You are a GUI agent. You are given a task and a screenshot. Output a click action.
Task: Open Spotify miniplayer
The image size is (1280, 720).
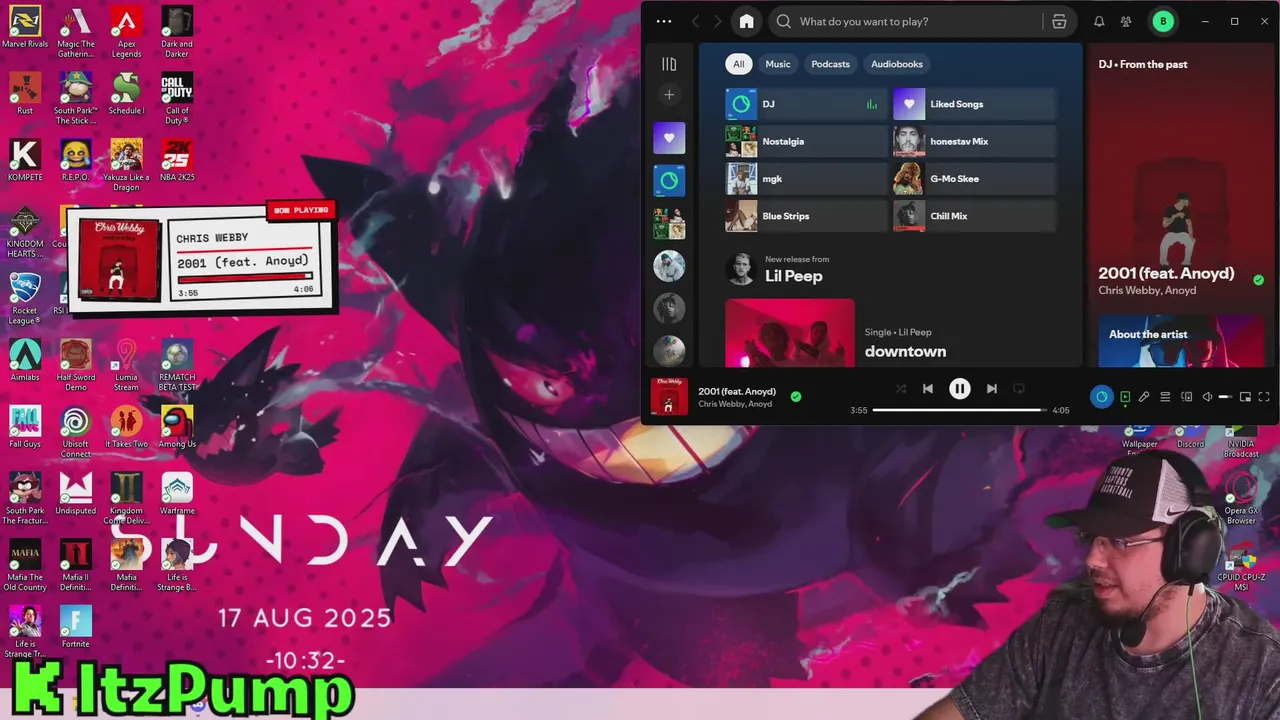[1245, 397]
